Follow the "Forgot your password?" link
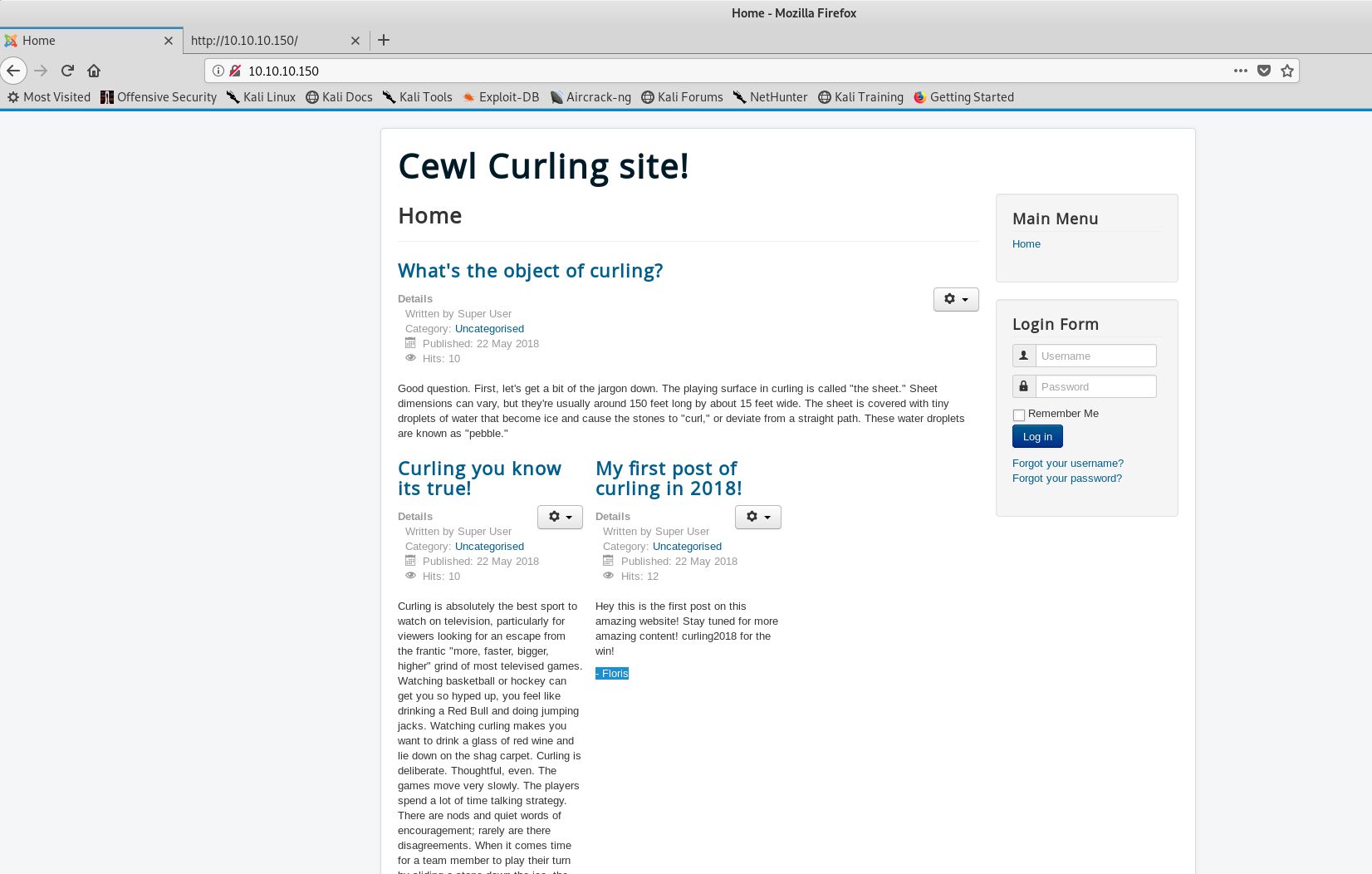 [x=1066, y=478]
